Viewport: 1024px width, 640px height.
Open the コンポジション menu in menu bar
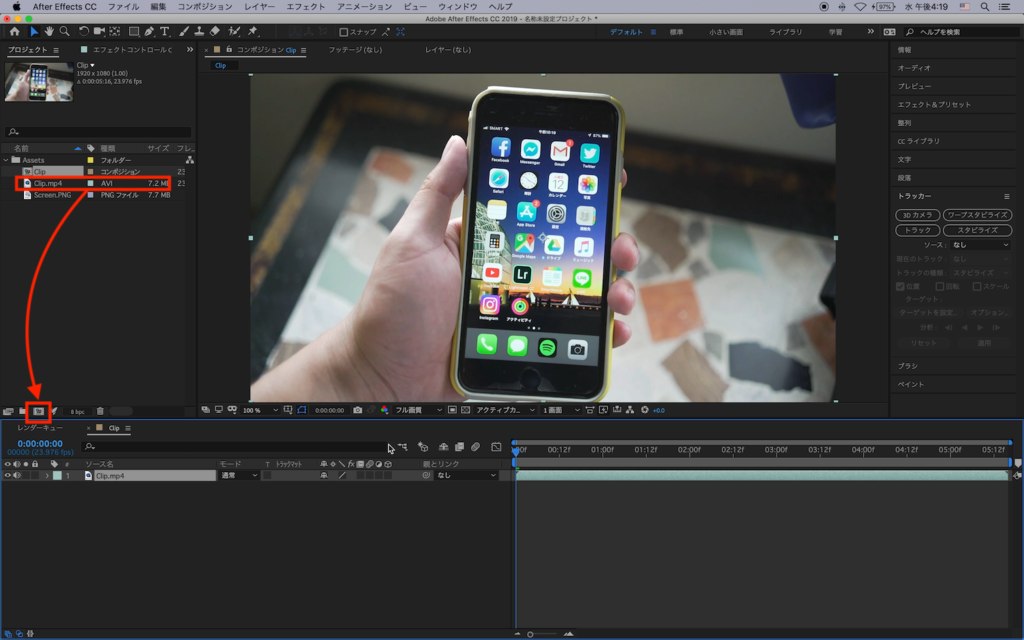204,6
